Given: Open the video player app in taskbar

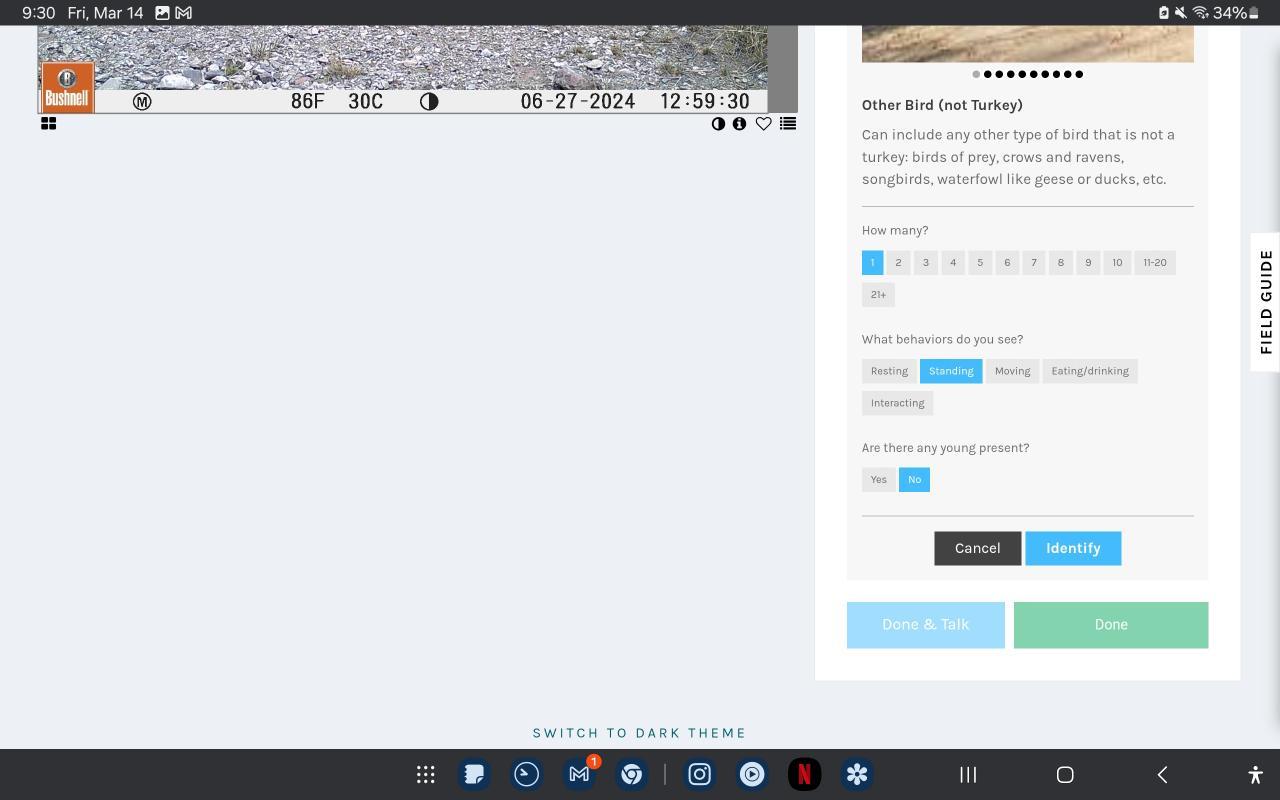Looking at the screenshot, I should point(752,775).
